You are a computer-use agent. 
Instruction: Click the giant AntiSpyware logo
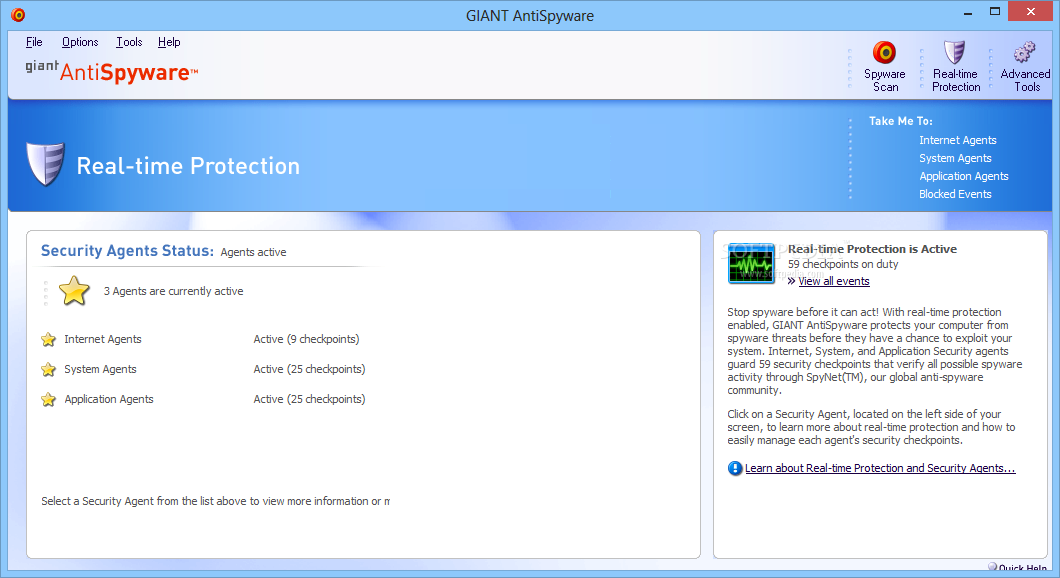112,72
